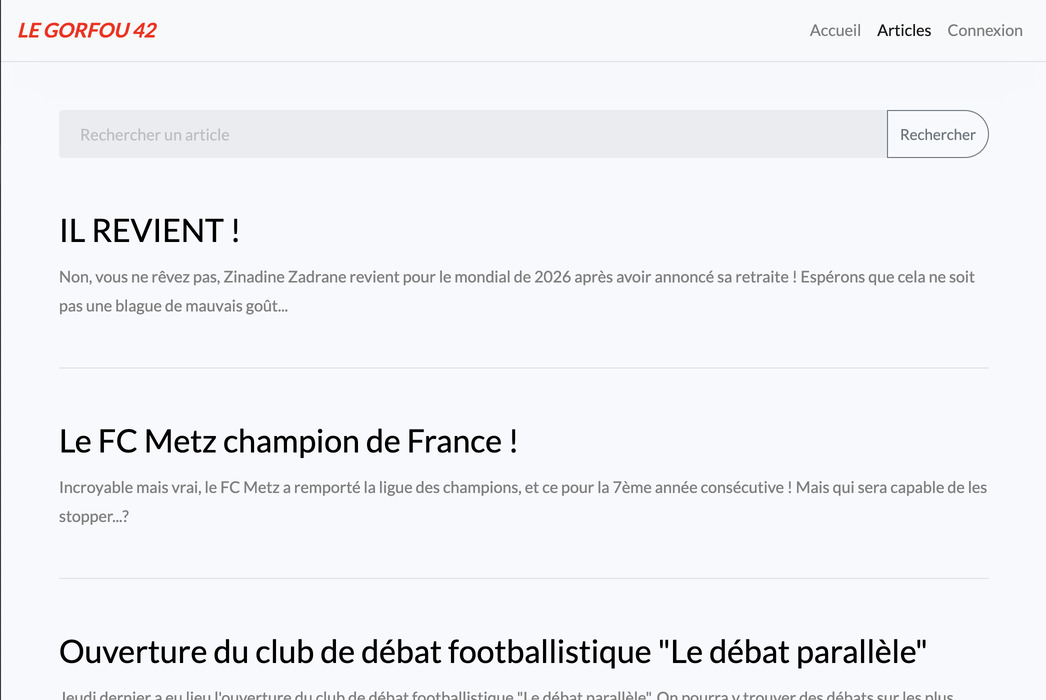
Task: Click the Rechercher search button
Action: pos(938,133)
